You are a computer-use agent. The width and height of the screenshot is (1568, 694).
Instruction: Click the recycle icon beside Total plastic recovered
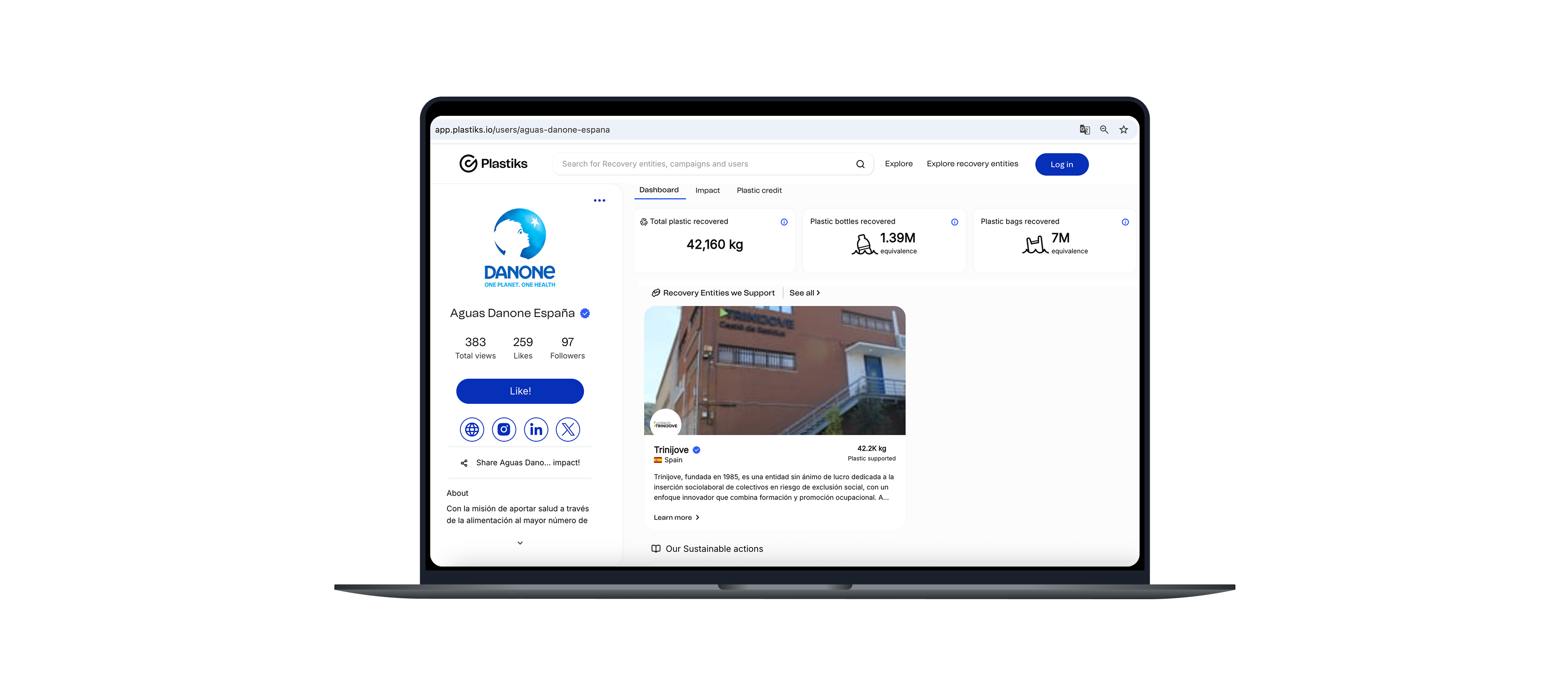point(644,222)
